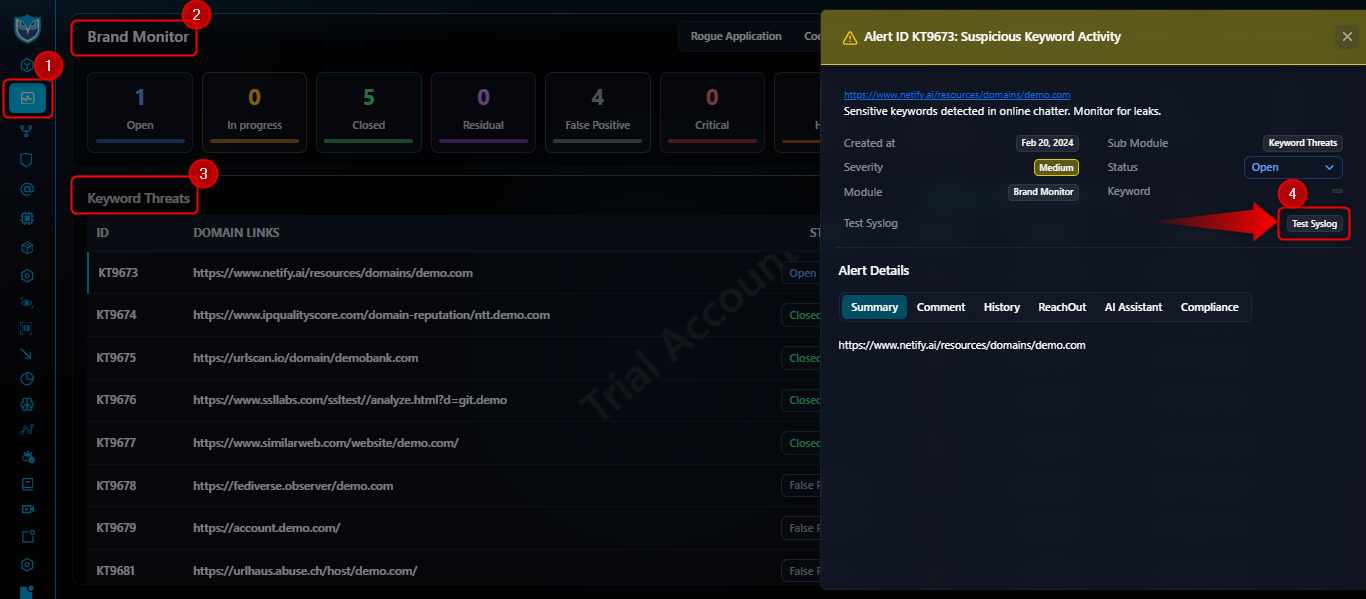Open the cube icon under the owl logo
The height and width of the screenshot is (599, 1366).
(27, 65)
